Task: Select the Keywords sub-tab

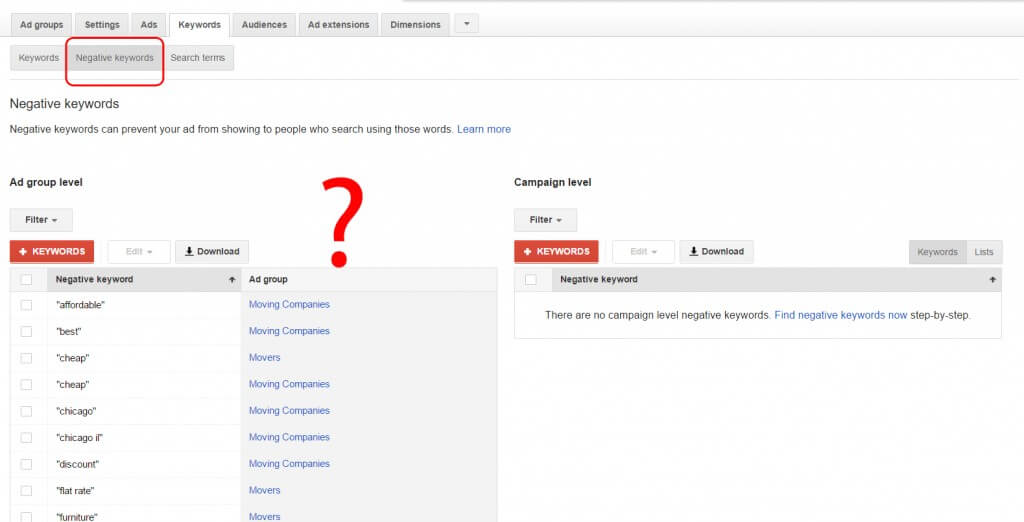Action: click(x=39, y=57)
